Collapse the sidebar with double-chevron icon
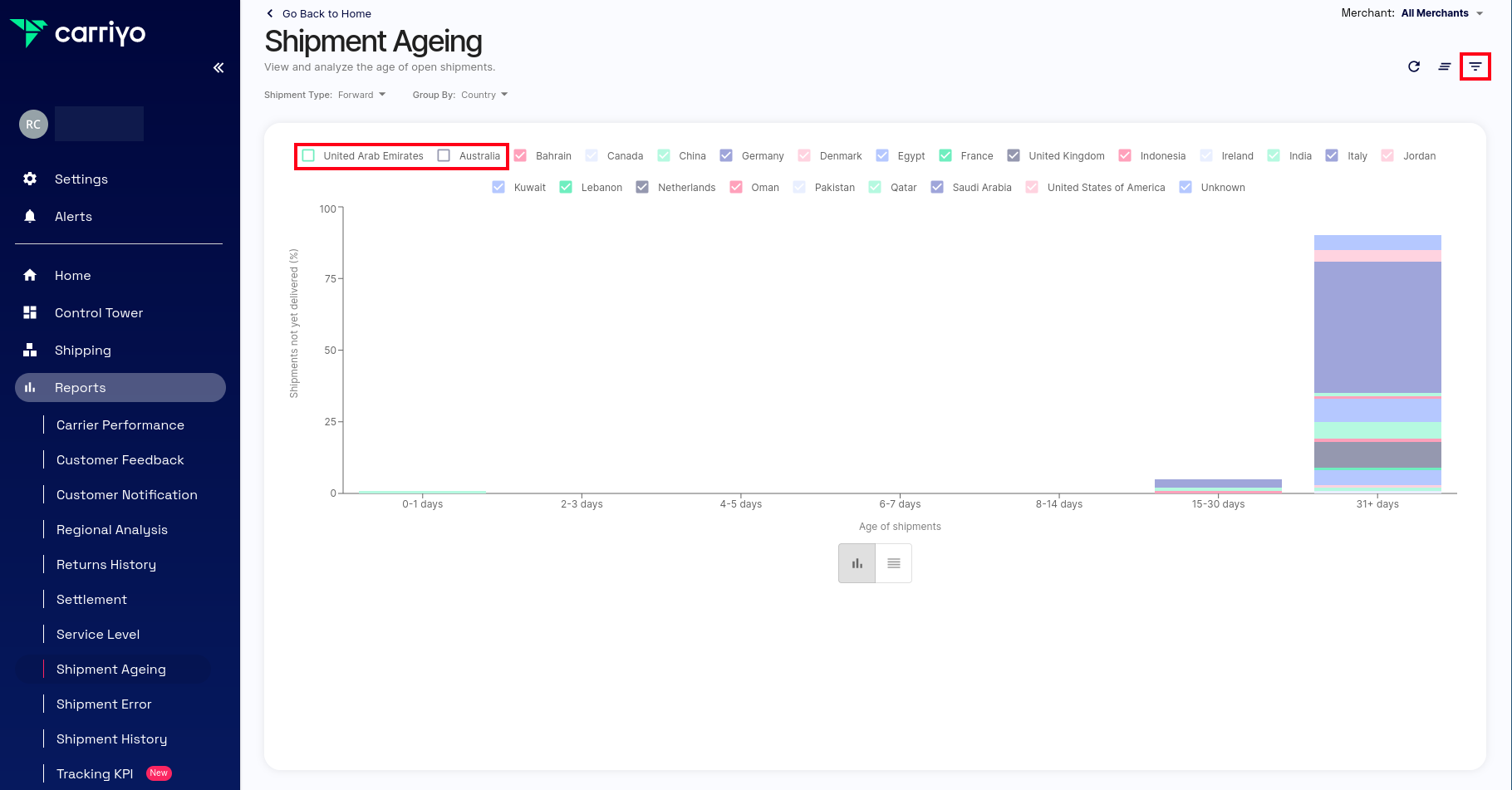Screen dimensions: 1512x790 click(218, 68)
